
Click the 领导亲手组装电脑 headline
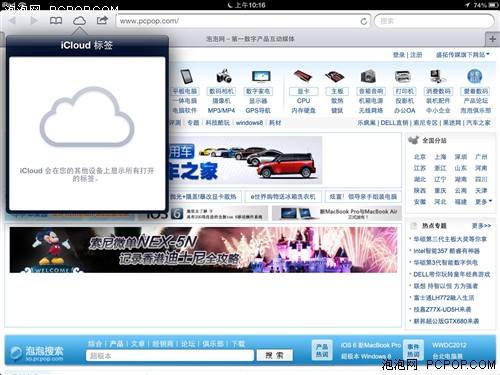pyautogui.click(x=363, y=197)
